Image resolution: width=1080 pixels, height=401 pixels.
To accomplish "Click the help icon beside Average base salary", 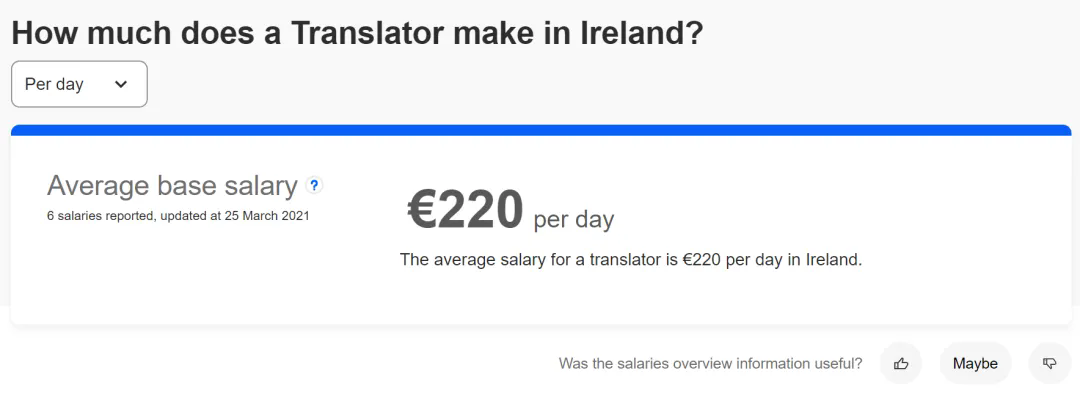I will (x=315, y=185).
